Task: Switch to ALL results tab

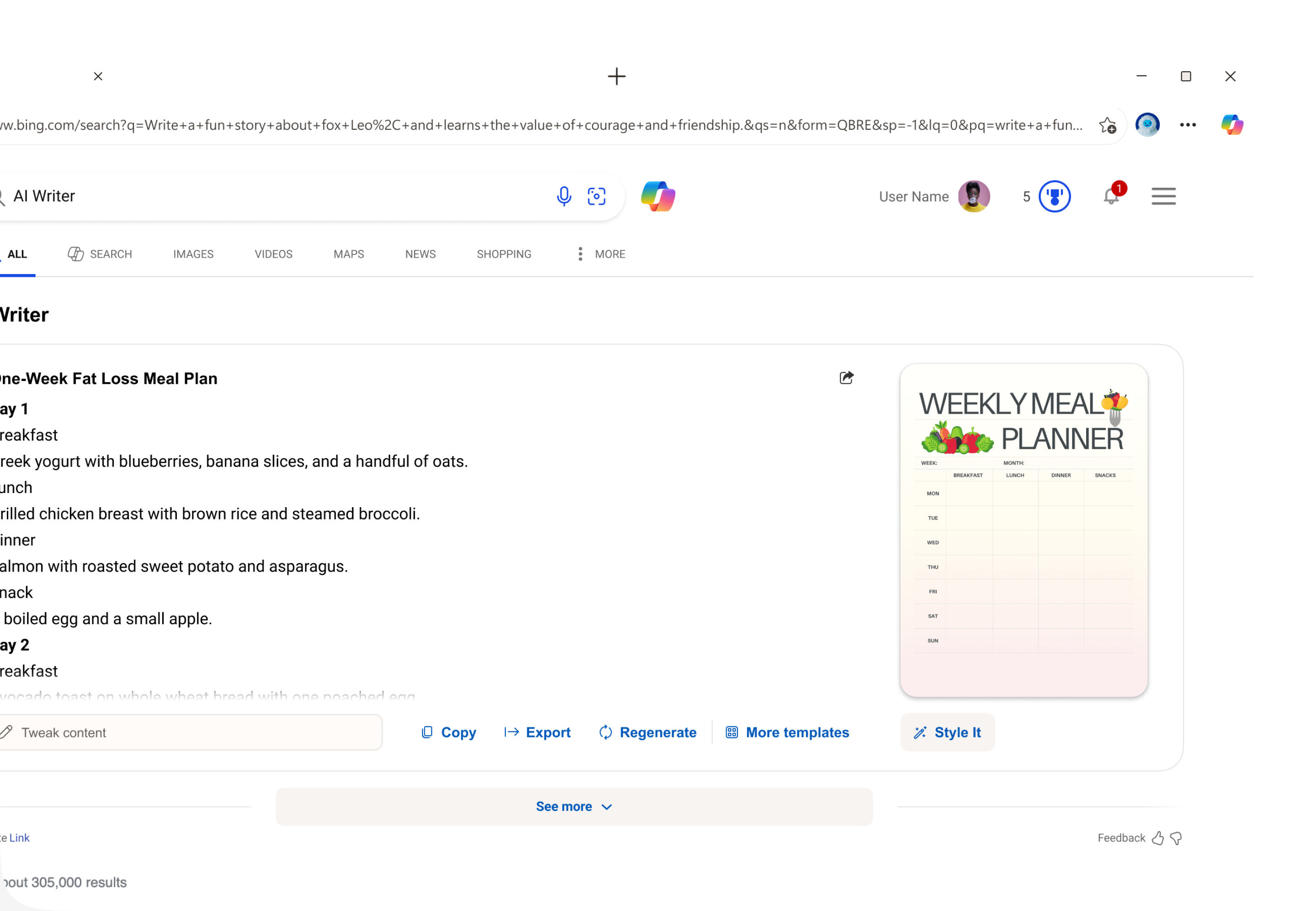Action: tap(17, 254)
